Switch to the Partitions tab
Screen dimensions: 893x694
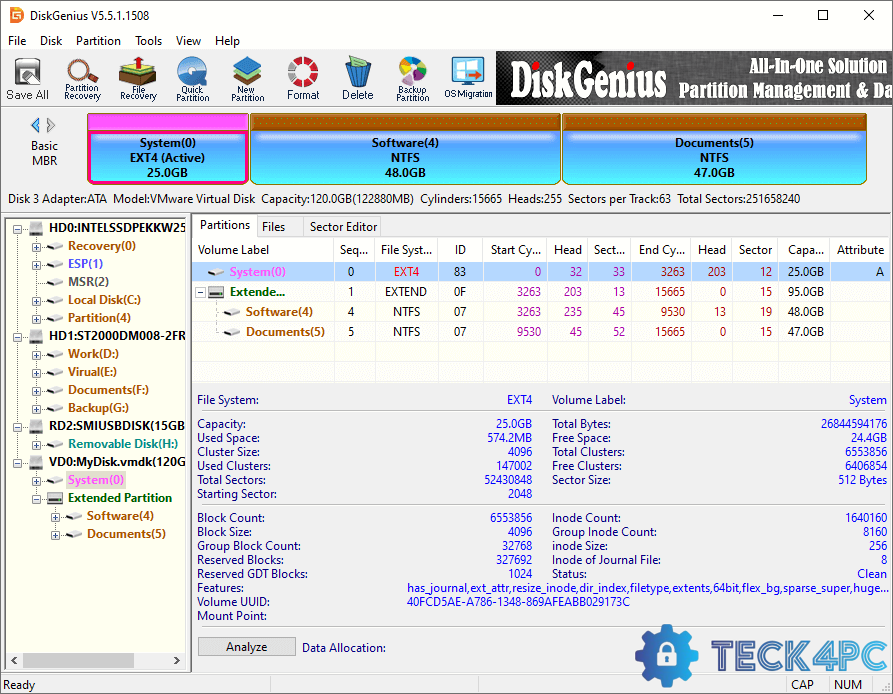(x=224, y=225)
